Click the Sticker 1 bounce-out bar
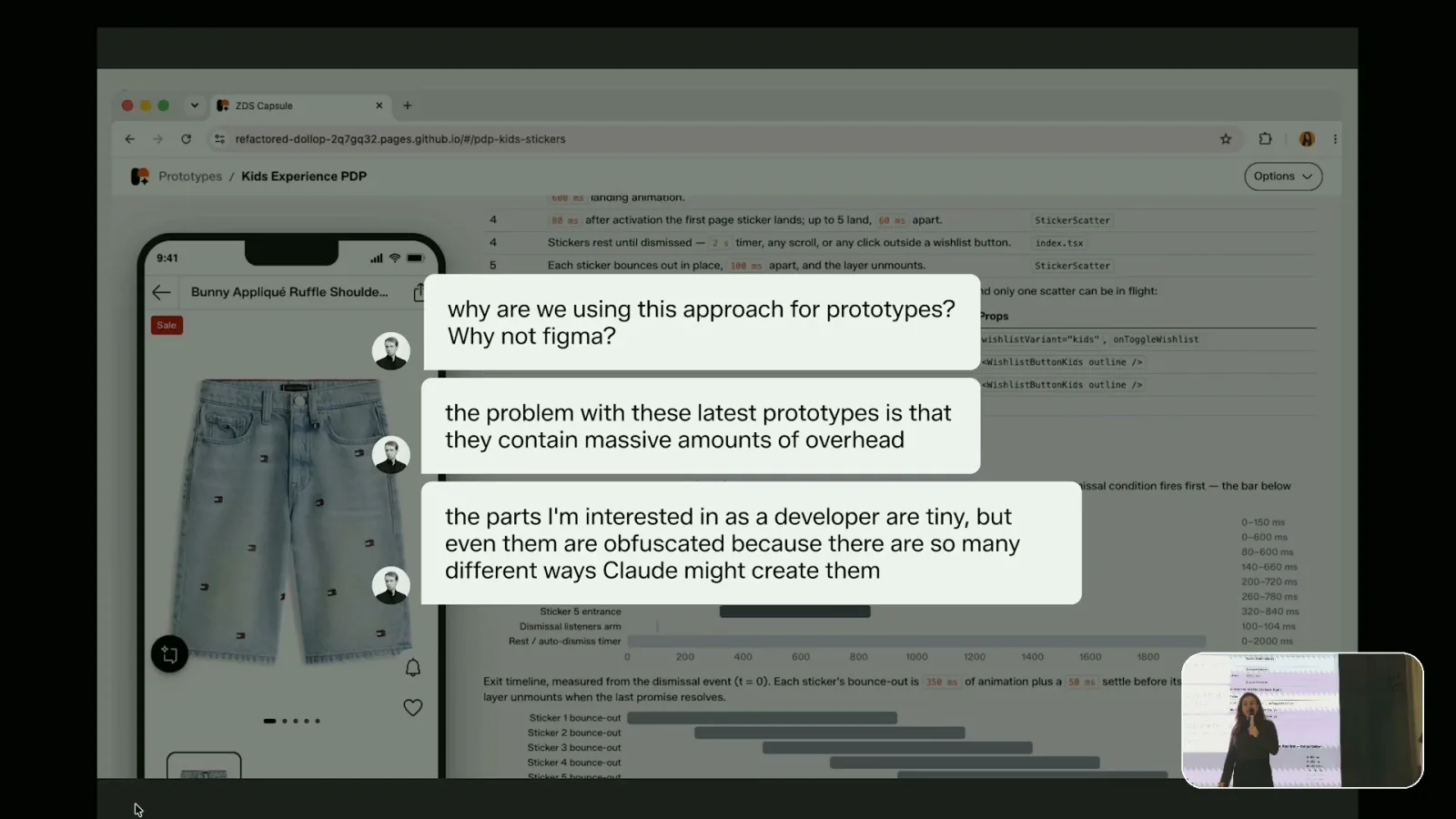This screenshot has height=819, width=1456. tap(763, 718)
